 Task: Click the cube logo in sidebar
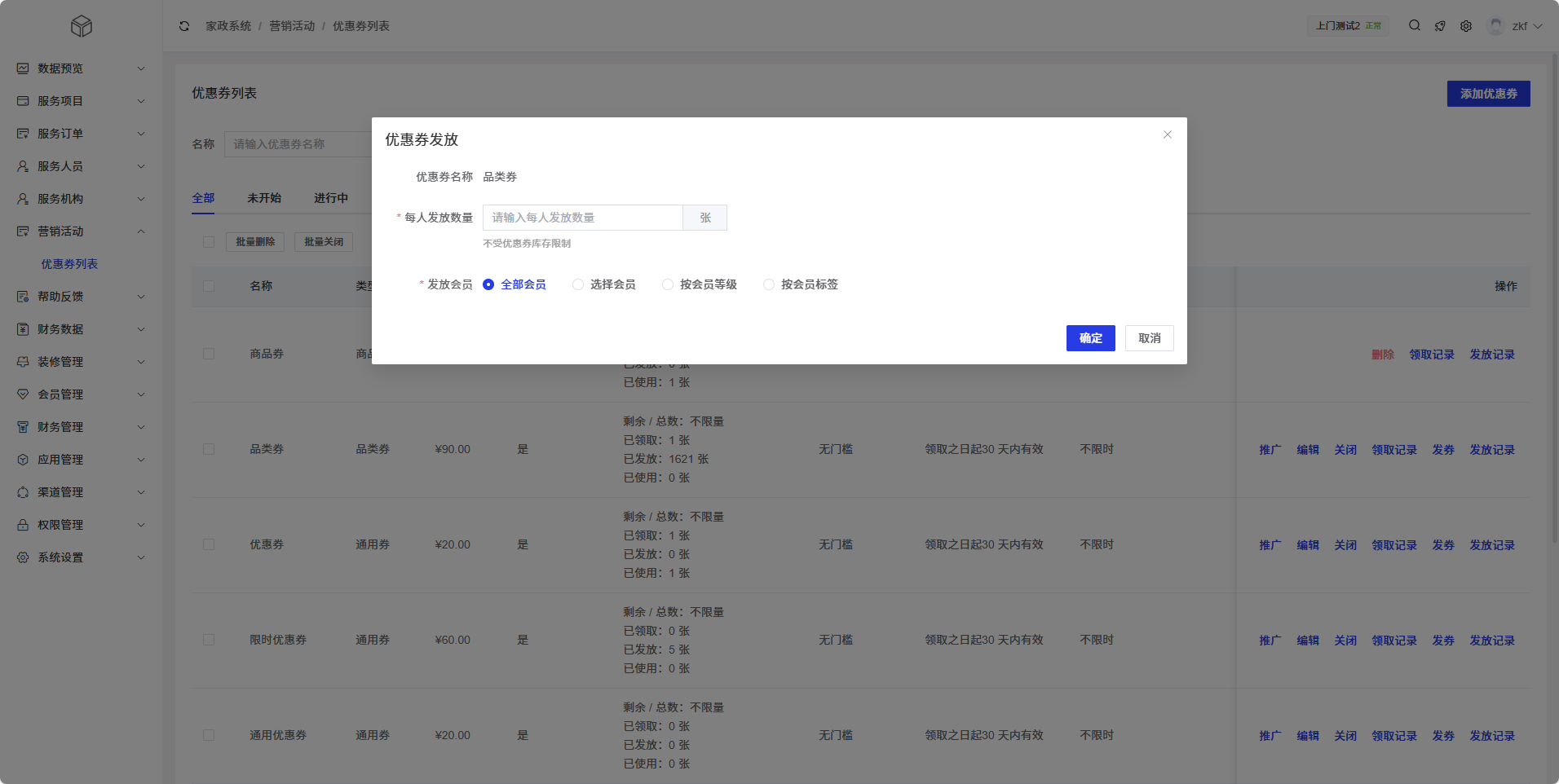click(x=82, y=27)
